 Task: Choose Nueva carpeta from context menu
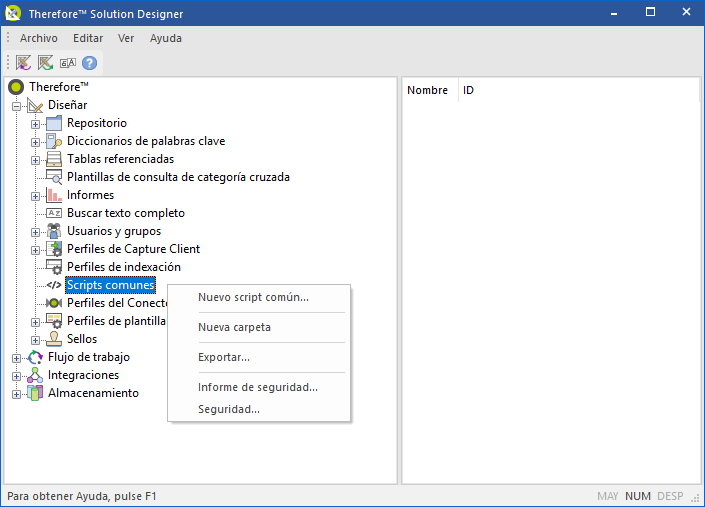click(x=259, y=327)
